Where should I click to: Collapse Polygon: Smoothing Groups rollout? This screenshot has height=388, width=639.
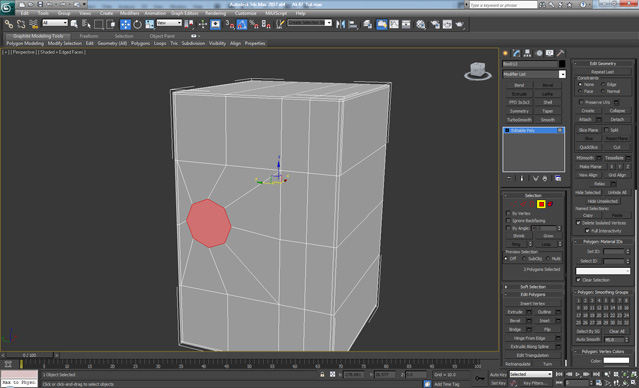[x=604, y=292]
